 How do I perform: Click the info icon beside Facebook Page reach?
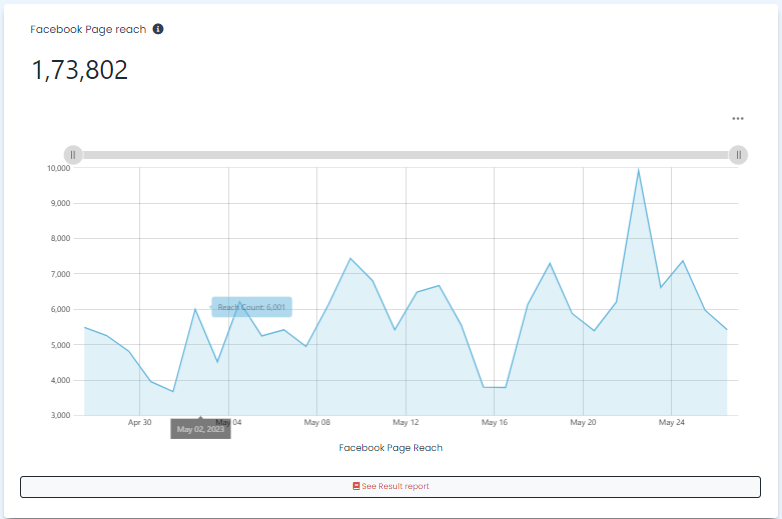(158, 29)
